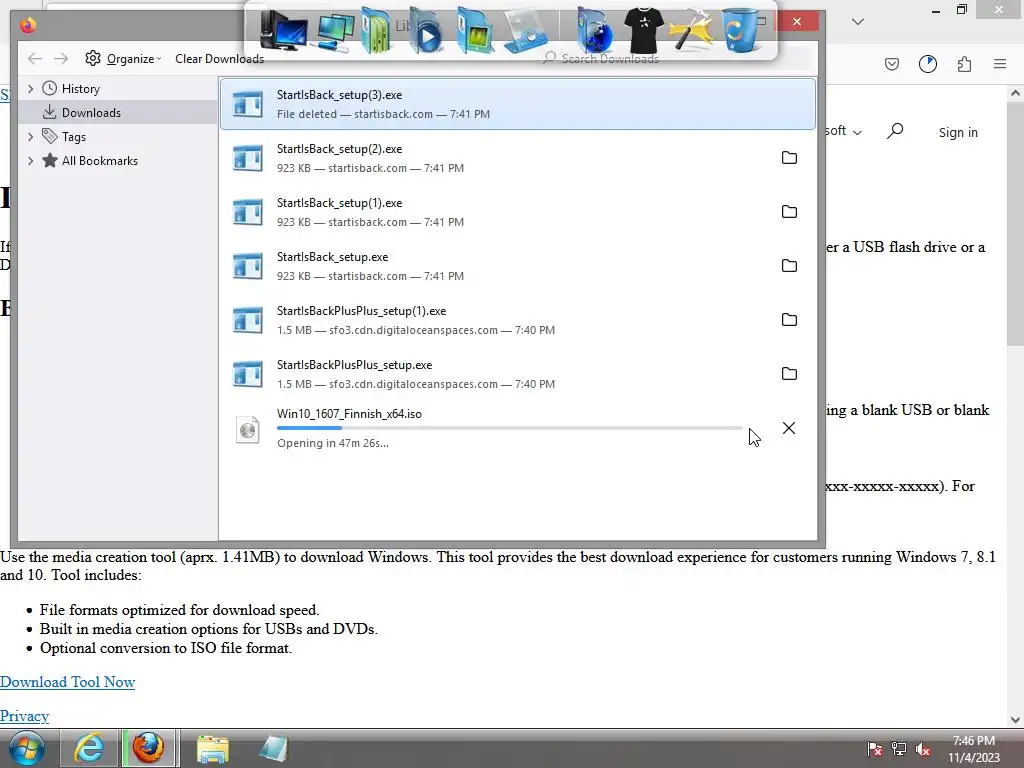Open the Network computers dock icon
The height and width of the screenshot is (768, 1024).
[334, 33]
